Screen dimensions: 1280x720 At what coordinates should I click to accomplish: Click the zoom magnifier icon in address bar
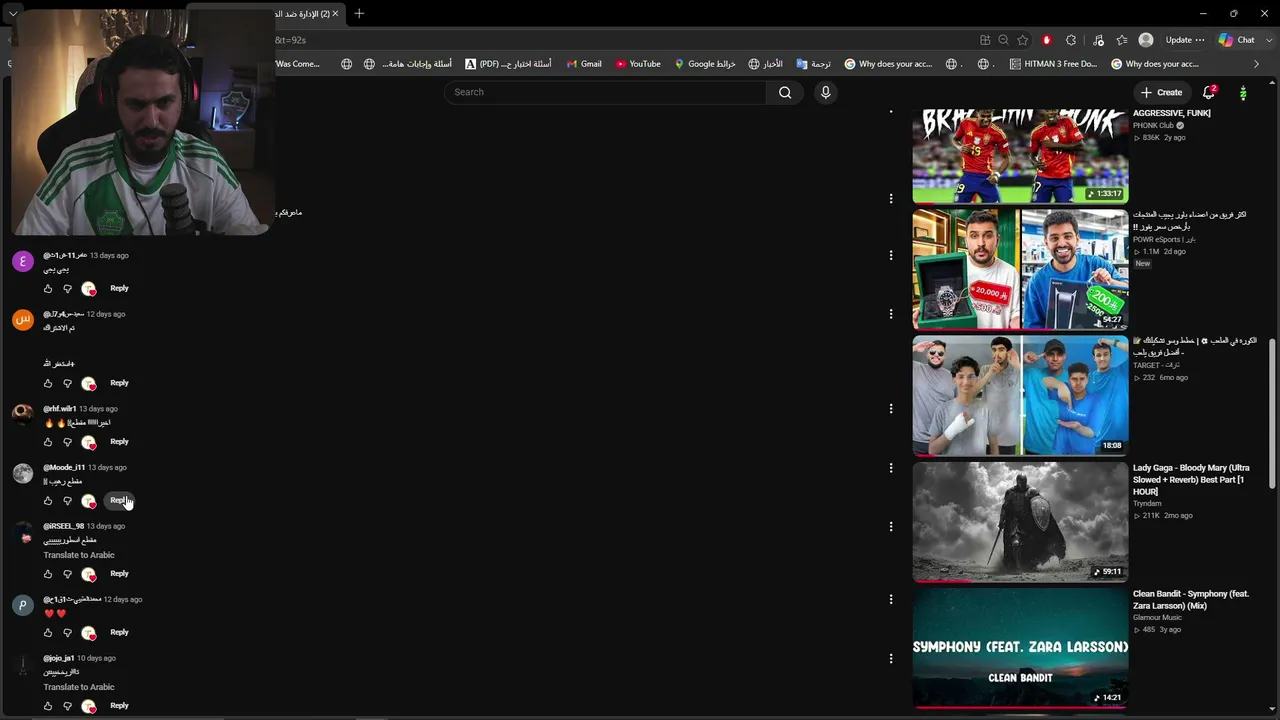(x=1003, y=40)
